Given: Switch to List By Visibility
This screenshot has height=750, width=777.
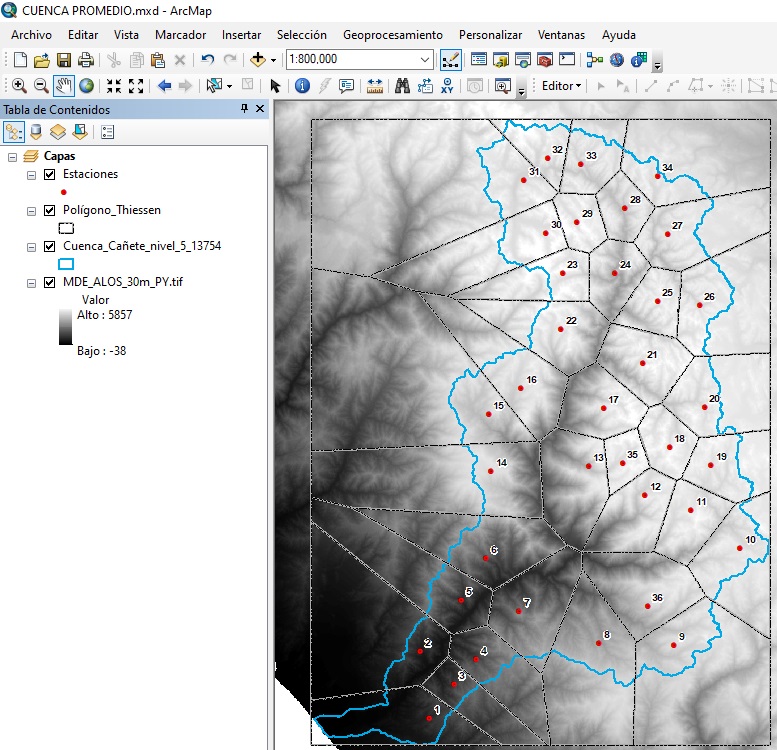Looking at the screenshot, I should click(x=57, y=132).
